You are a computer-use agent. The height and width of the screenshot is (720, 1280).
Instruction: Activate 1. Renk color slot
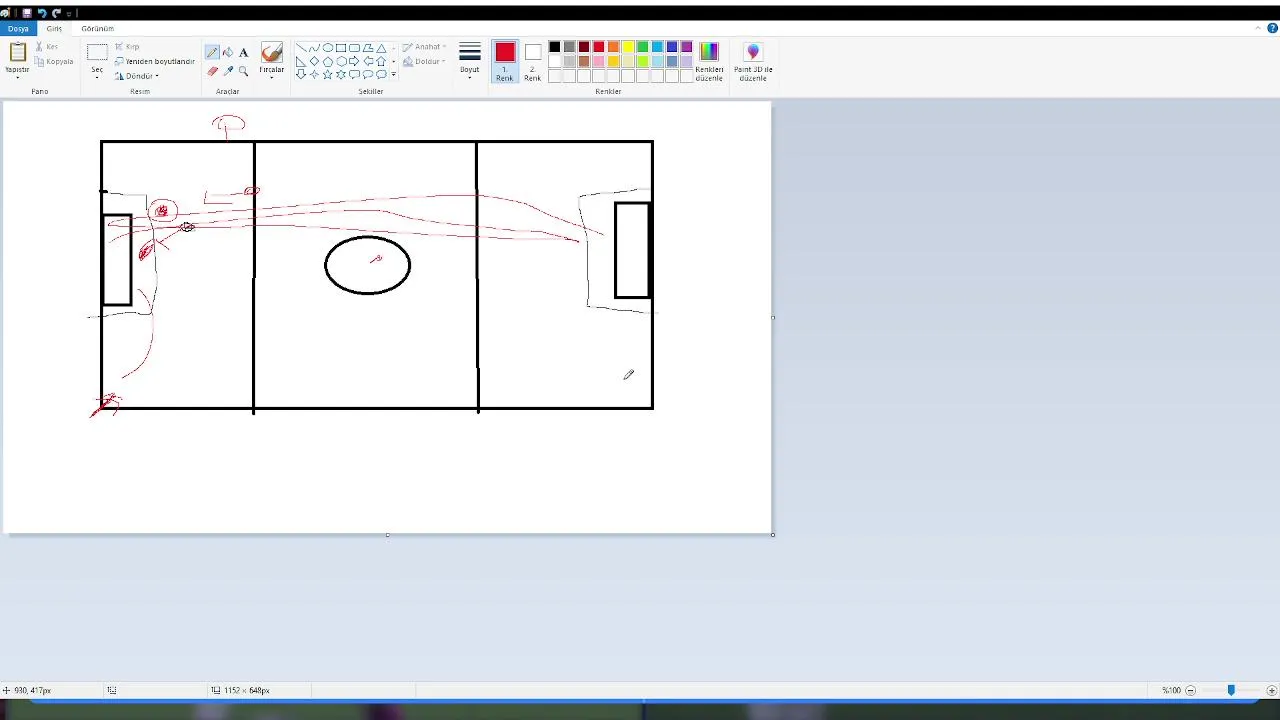[x=505, y=61]
